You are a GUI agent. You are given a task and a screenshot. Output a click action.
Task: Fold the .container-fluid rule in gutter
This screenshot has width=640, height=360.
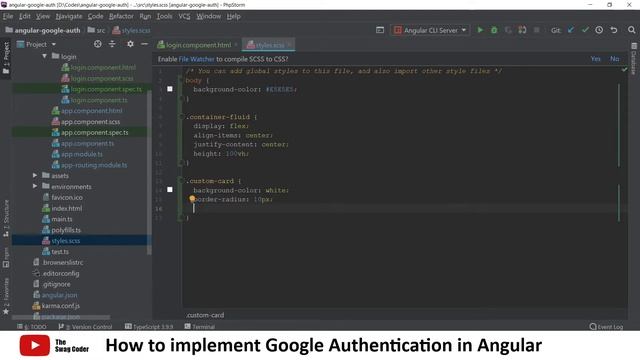click(x=181, y=117)
